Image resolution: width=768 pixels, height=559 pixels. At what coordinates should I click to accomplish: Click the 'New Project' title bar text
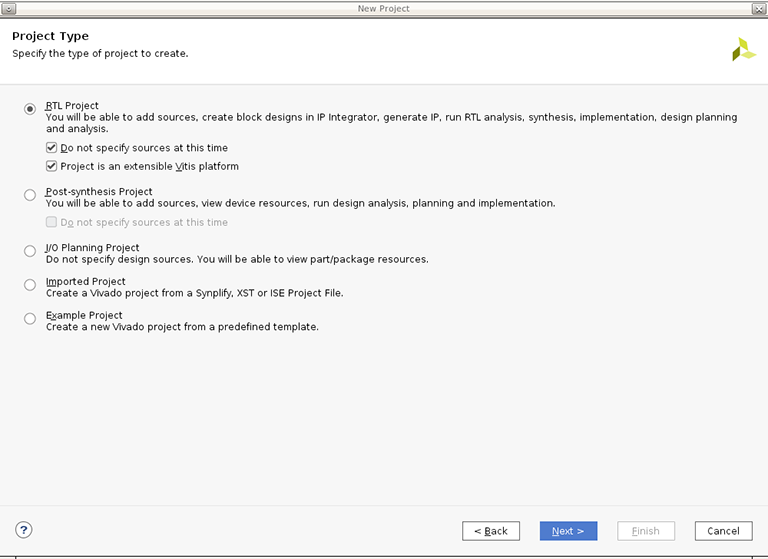[x=384, y=8]
